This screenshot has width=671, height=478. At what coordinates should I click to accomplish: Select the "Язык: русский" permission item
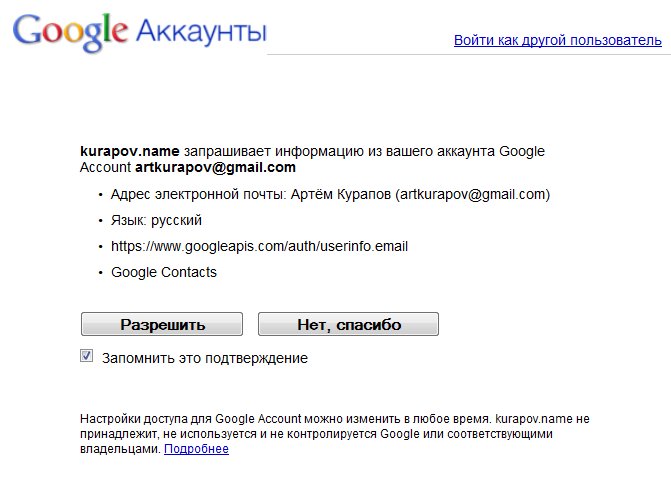157,220
